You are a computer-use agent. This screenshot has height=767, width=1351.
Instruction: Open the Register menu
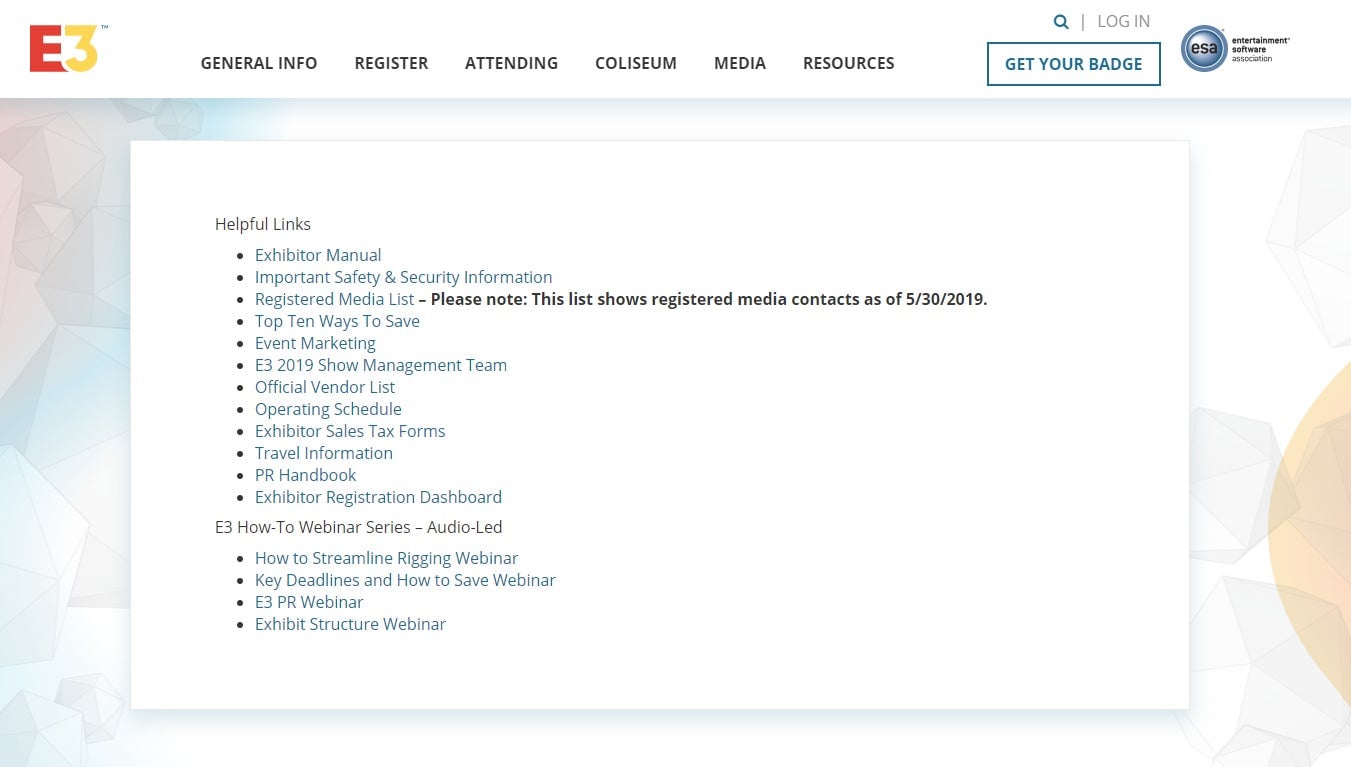[391, 63]
